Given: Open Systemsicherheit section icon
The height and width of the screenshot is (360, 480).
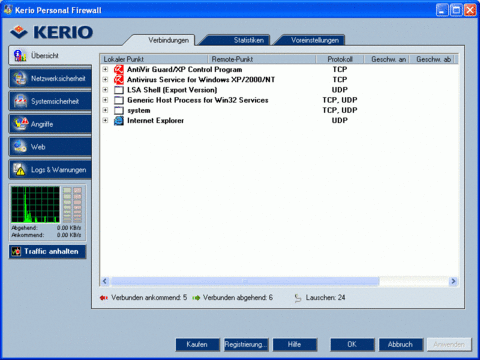Looking at the screenshot, I should pyautogui.click(x=20, y=101).
